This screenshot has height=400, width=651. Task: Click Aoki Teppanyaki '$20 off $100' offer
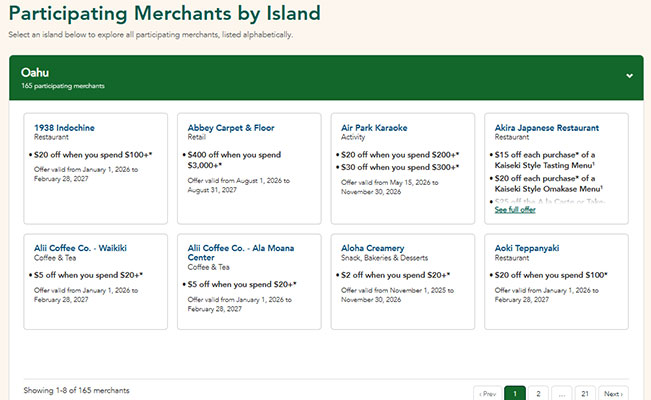tap(551, 275)
